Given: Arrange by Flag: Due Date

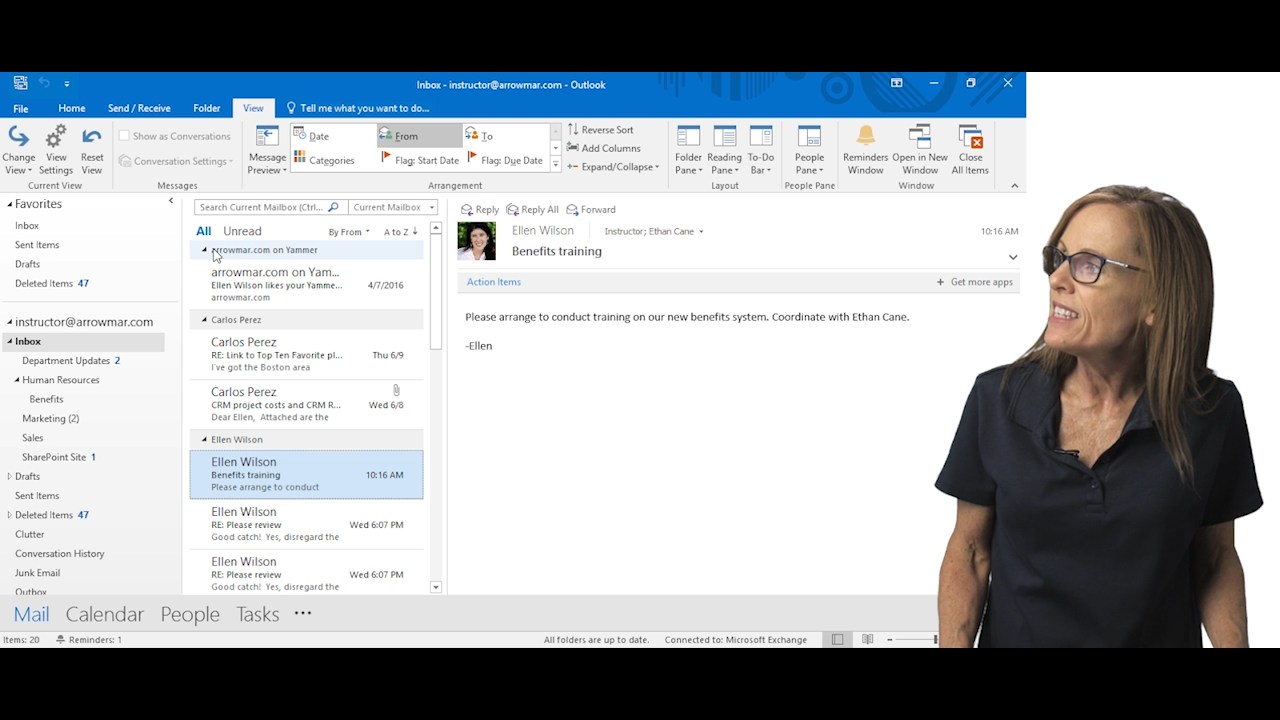Looking at the screenshot, I should click(x=505, y=160).
